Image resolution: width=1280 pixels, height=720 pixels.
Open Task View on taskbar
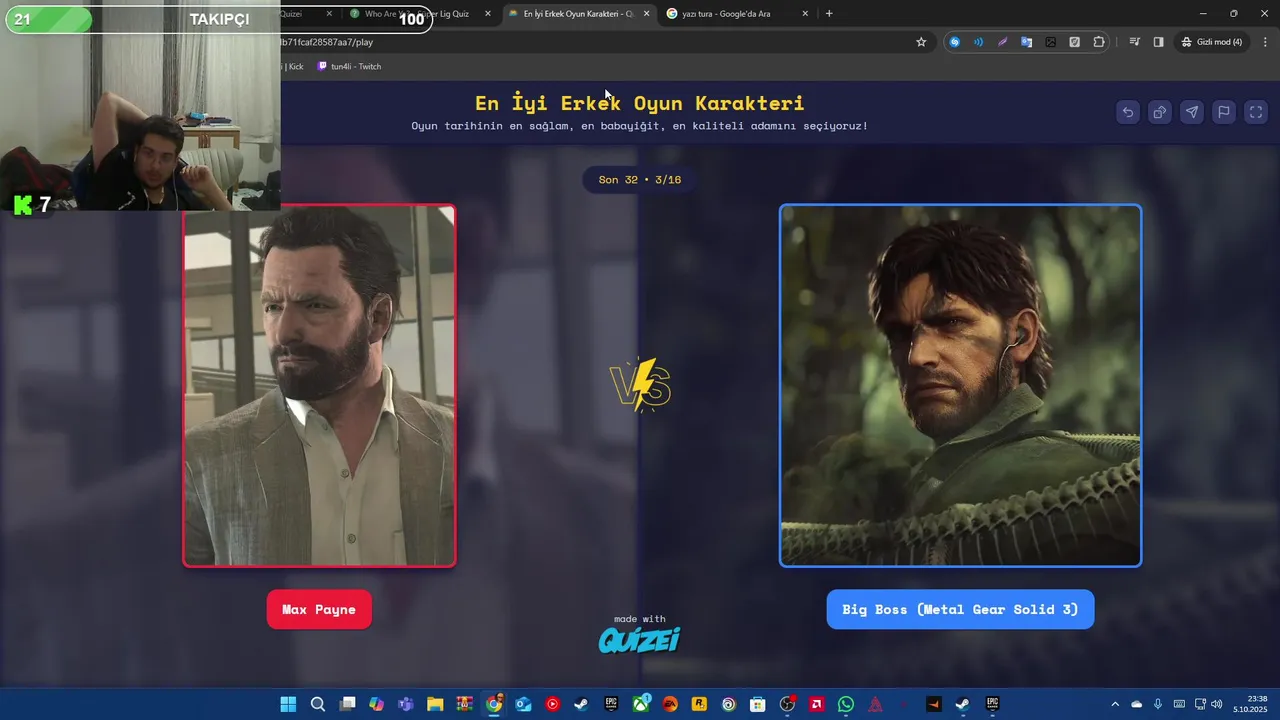pos(347,704)
